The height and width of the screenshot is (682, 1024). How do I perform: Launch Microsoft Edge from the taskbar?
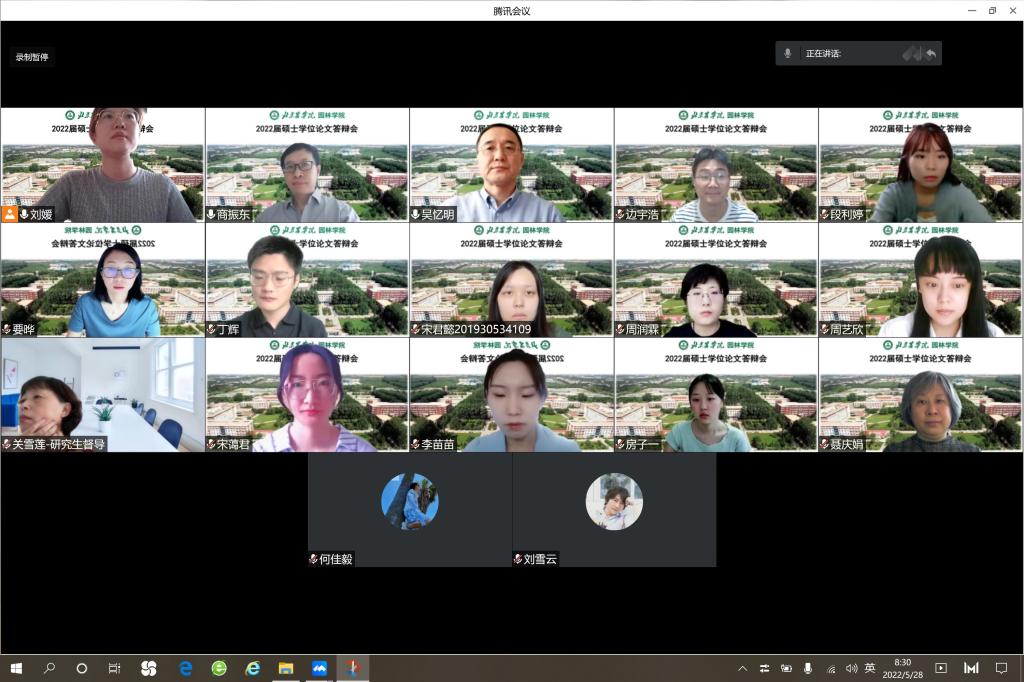[x=185, y=668]
